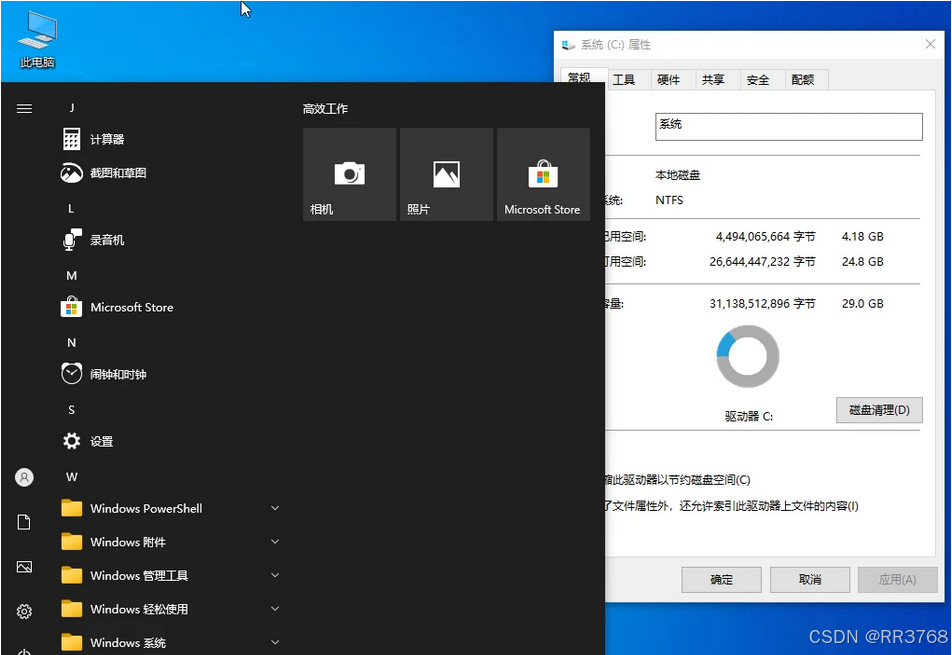
Task: Expand the Windows 系统 folder chevron
Action: pyautogui.click(x=275, y=642)
